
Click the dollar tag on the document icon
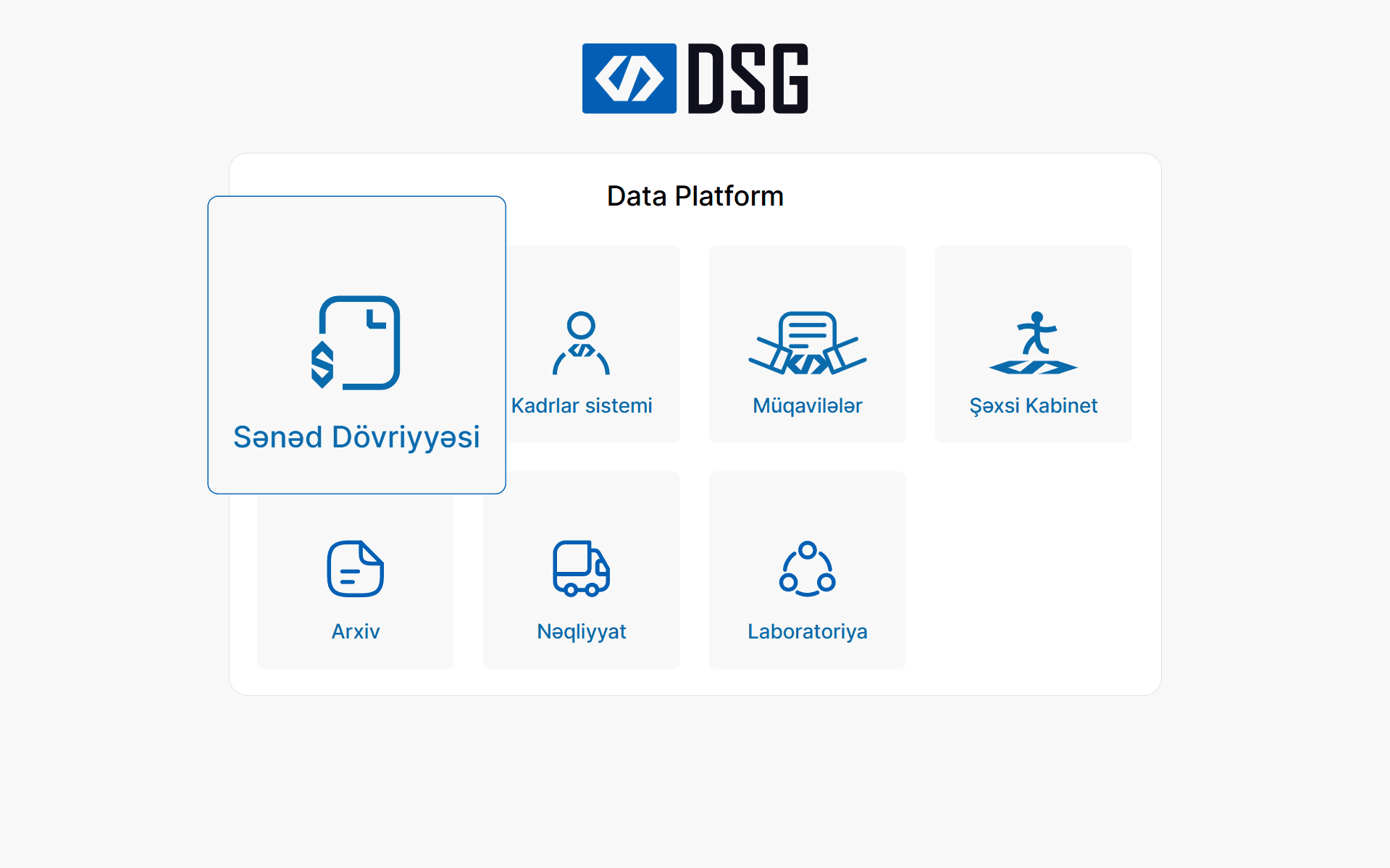coord(322,365)
